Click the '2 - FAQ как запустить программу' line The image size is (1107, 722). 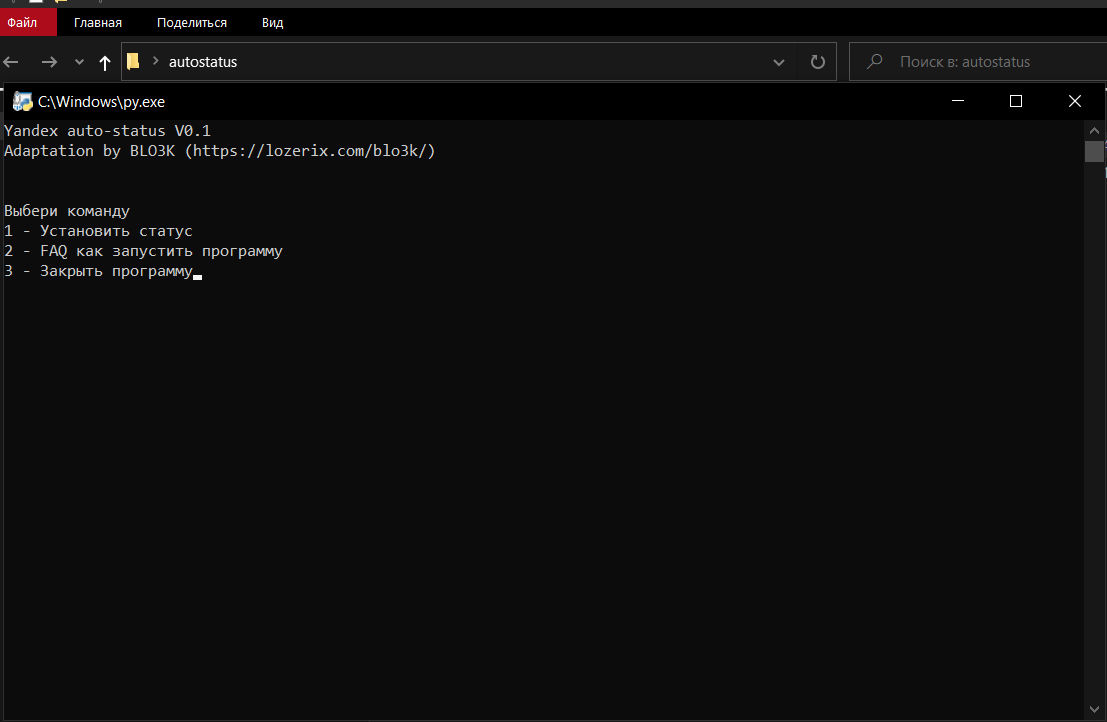(x=143, y=251)
